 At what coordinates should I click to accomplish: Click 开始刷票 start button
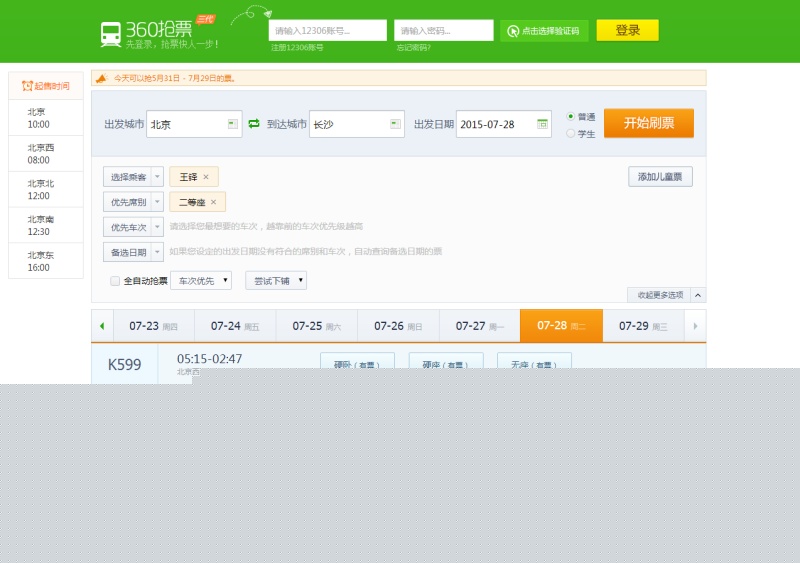tap(648, 123)
